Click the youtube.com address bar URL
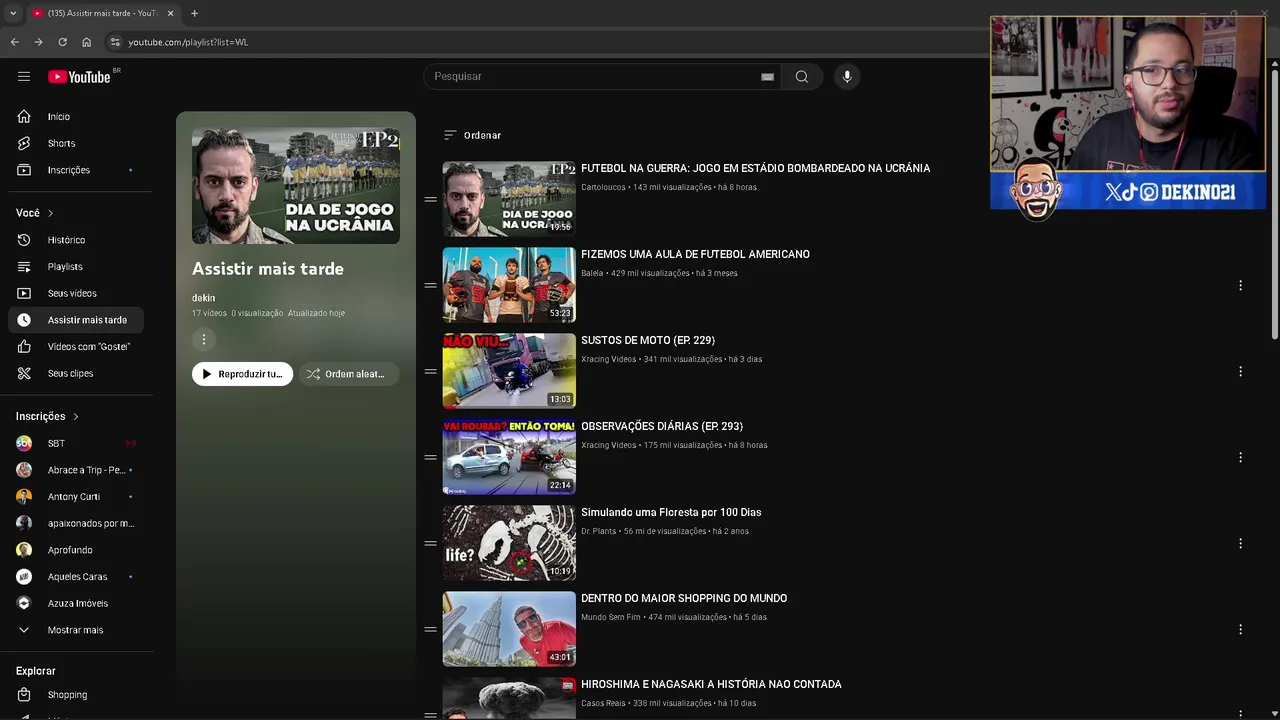The image size is (1280, 720). tap(188, 42)
